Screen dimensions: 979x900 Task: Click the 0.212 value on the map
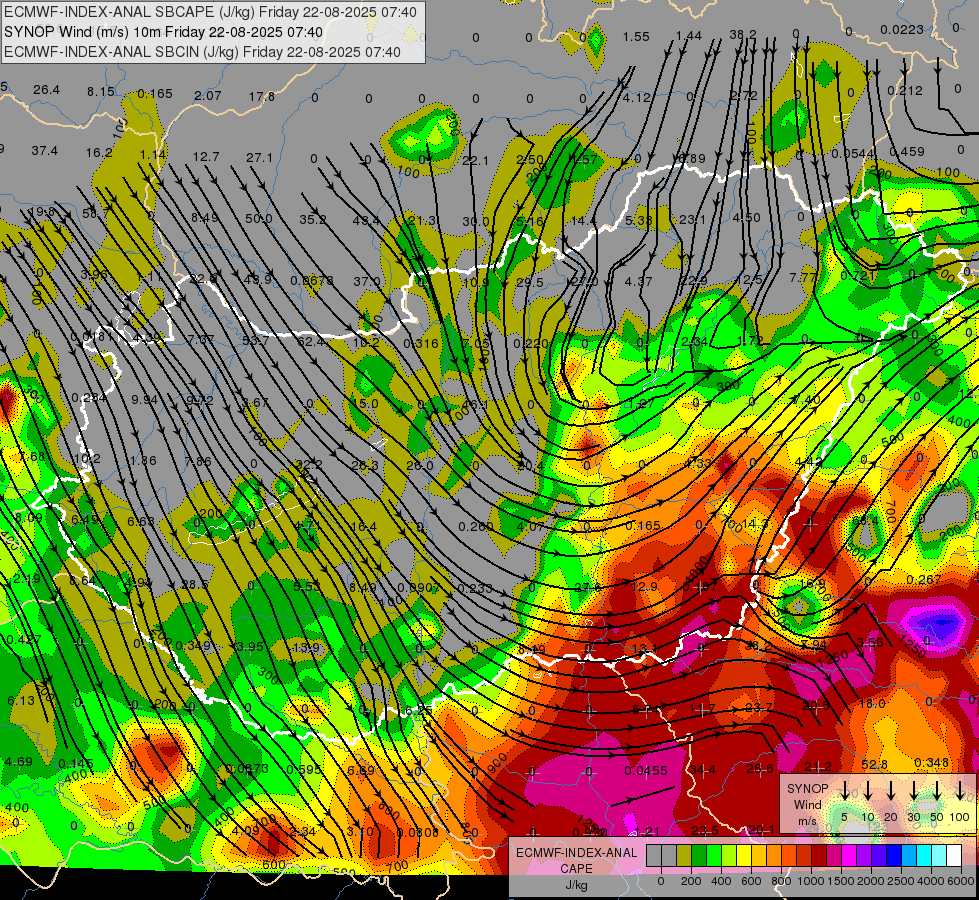coord(905,91)
